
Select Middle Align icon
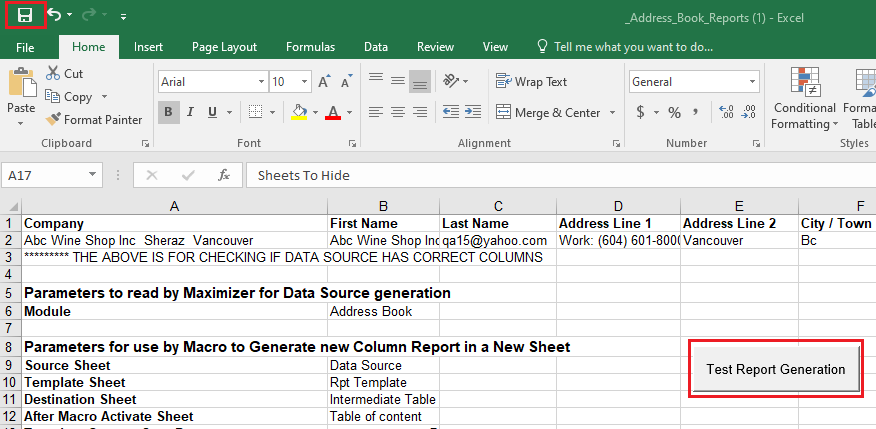398,81
